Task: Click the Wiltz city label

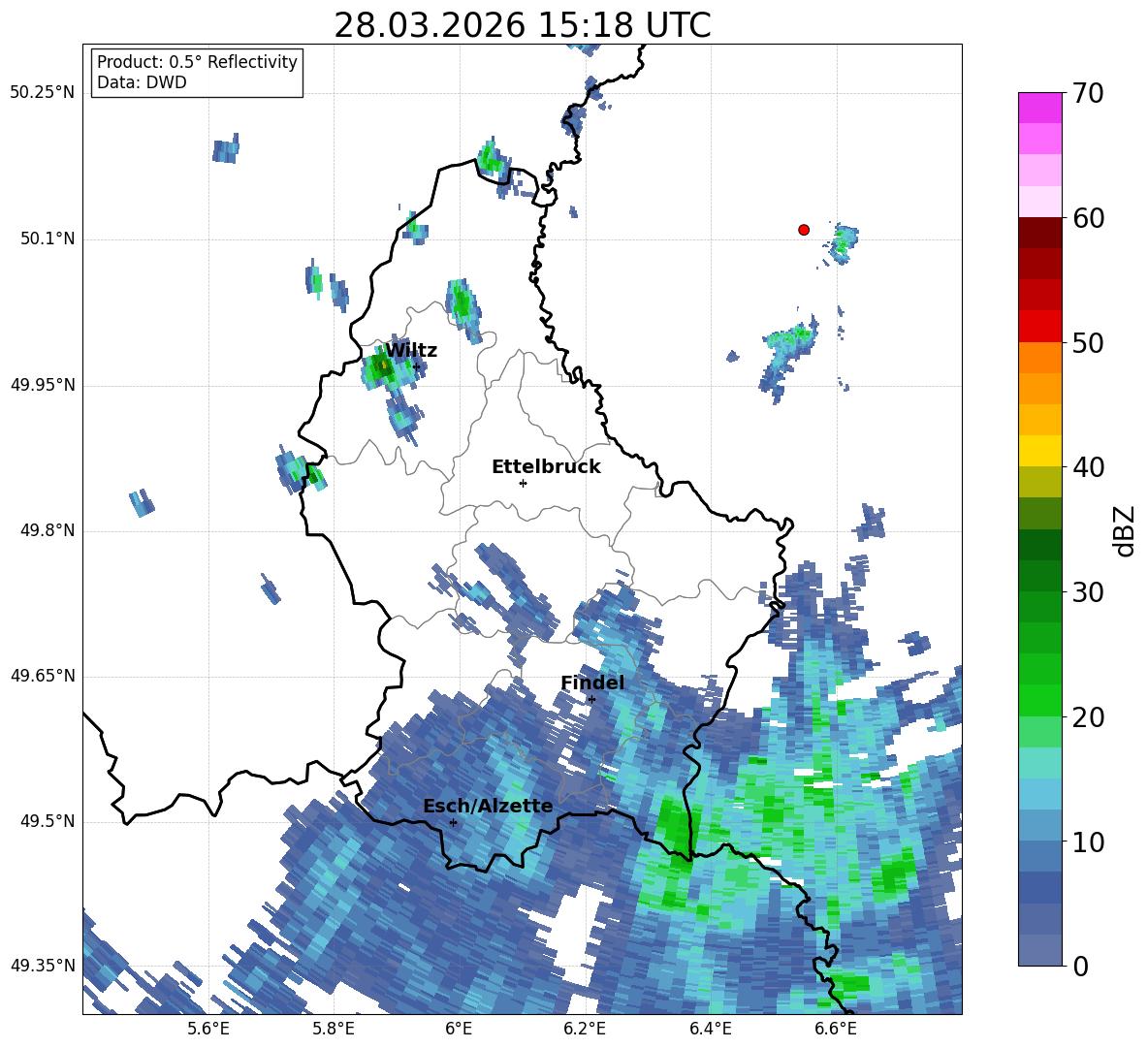Action: pyautogui.click(x=411, y=351)
